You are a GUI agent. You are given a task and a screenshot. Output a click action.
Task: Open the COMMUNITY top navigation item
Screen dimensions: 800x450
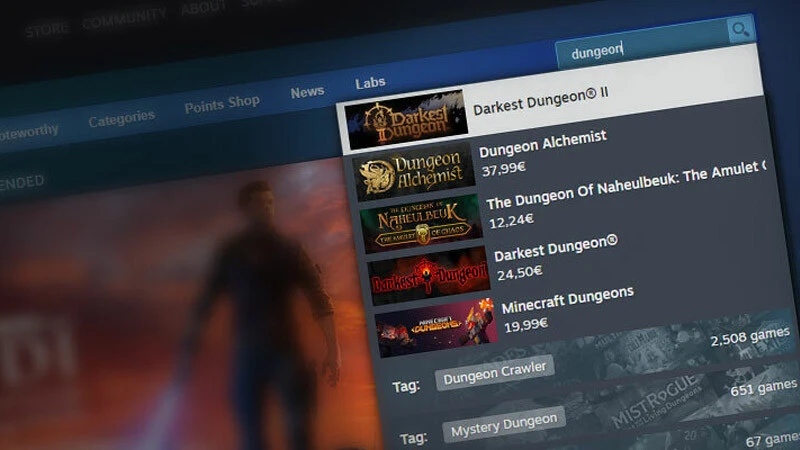124,19
